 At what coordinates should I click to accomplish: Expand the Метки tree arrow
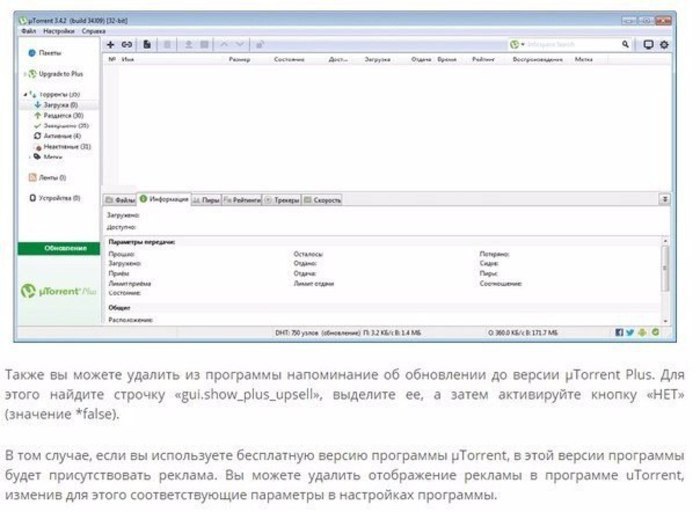point(29,157)
